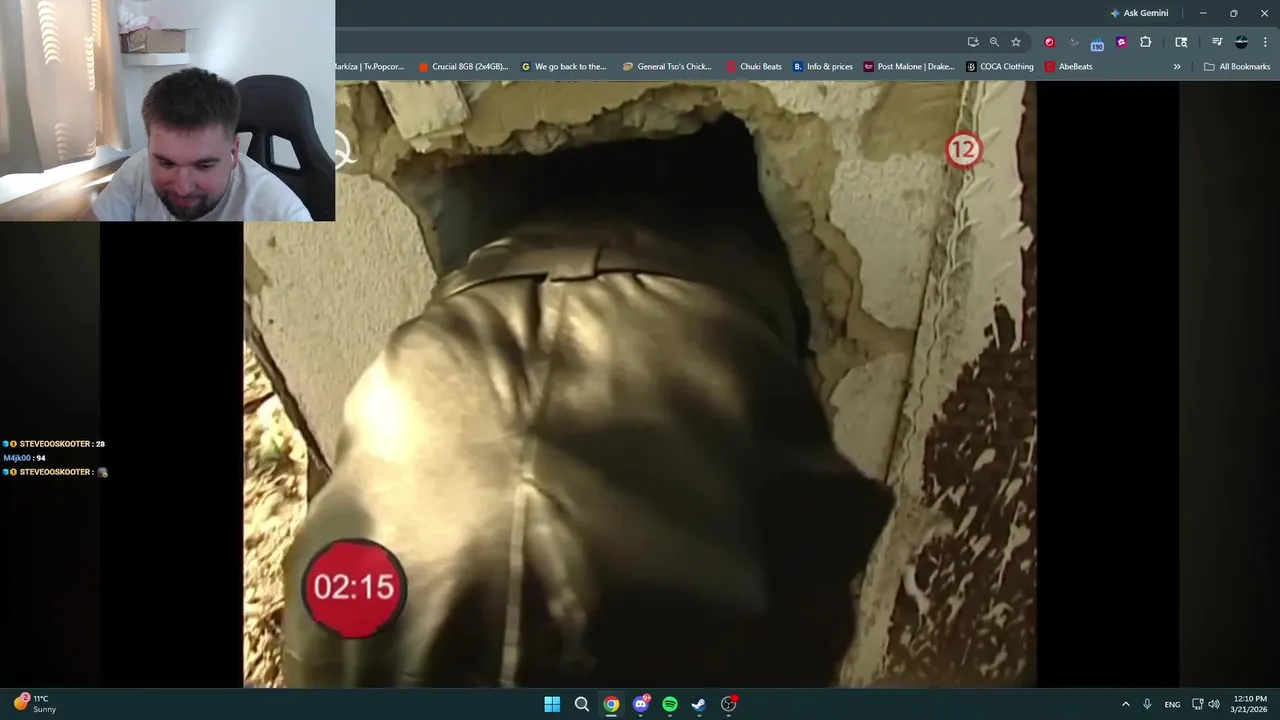Viewport: 1280px width, 720px height.
Task: Open the We go back to the... bookmark
Action: (564, 67)
